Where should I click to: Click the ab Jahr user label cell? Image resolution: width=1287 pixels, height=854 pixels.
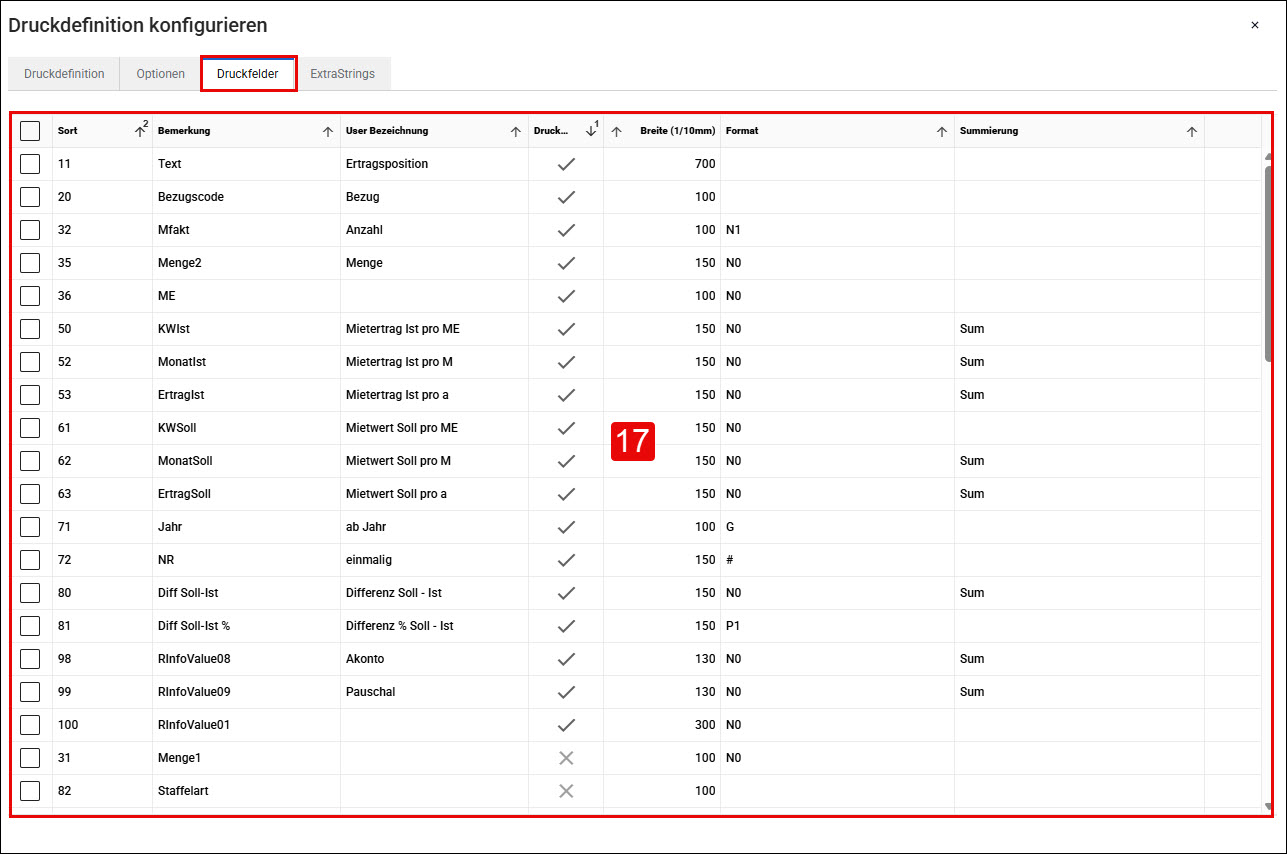pyautogui.click(x=434, y=527)
